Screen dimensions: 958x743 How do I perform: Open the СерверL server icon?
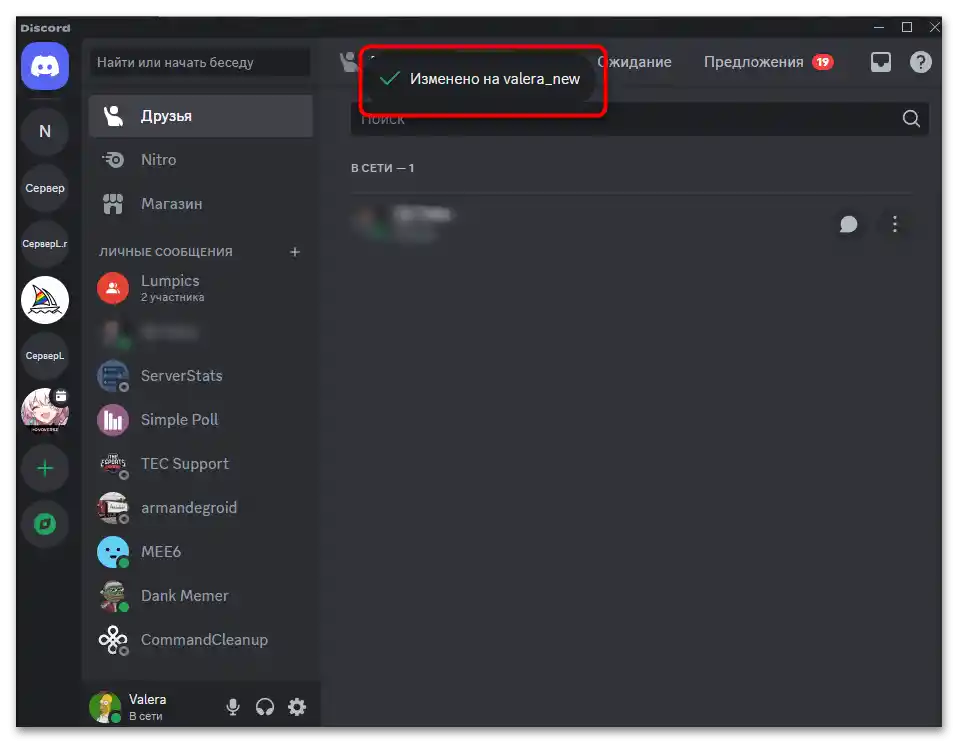[45, 356]
